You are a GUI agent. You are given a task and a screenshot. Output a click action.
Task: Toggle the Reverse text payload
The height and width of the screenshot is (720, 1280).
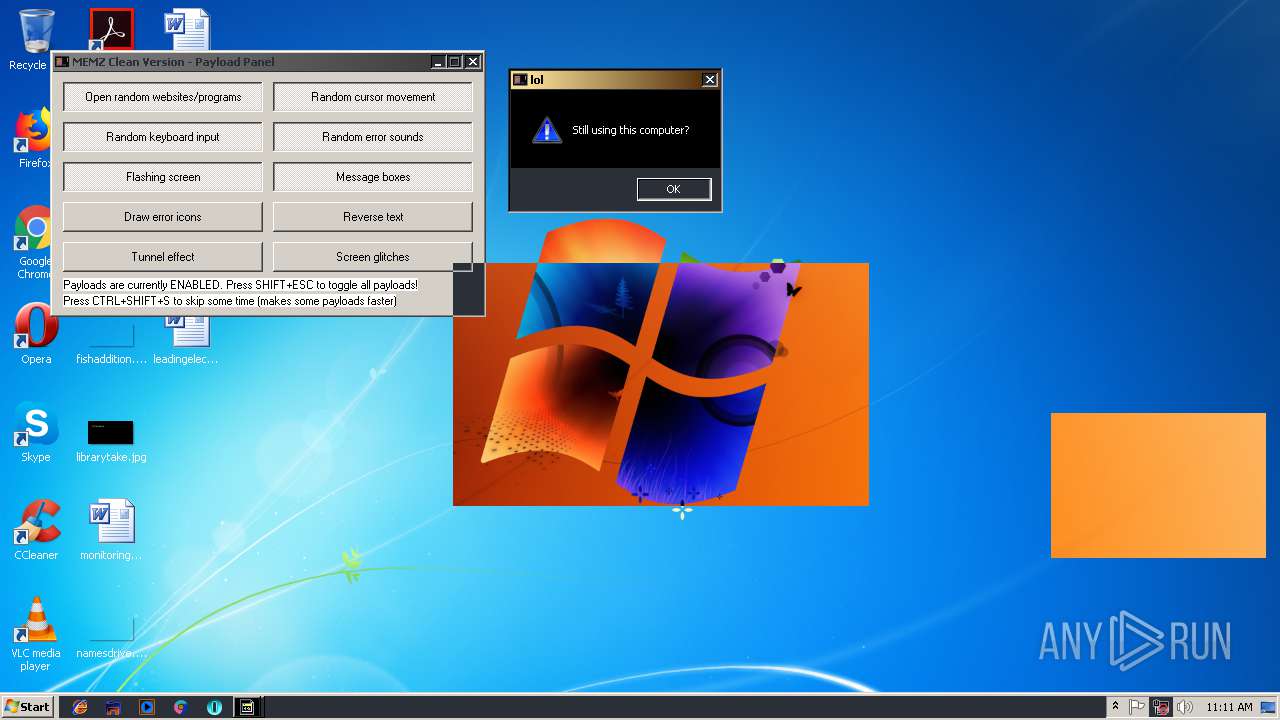click(x=373, y=217)
